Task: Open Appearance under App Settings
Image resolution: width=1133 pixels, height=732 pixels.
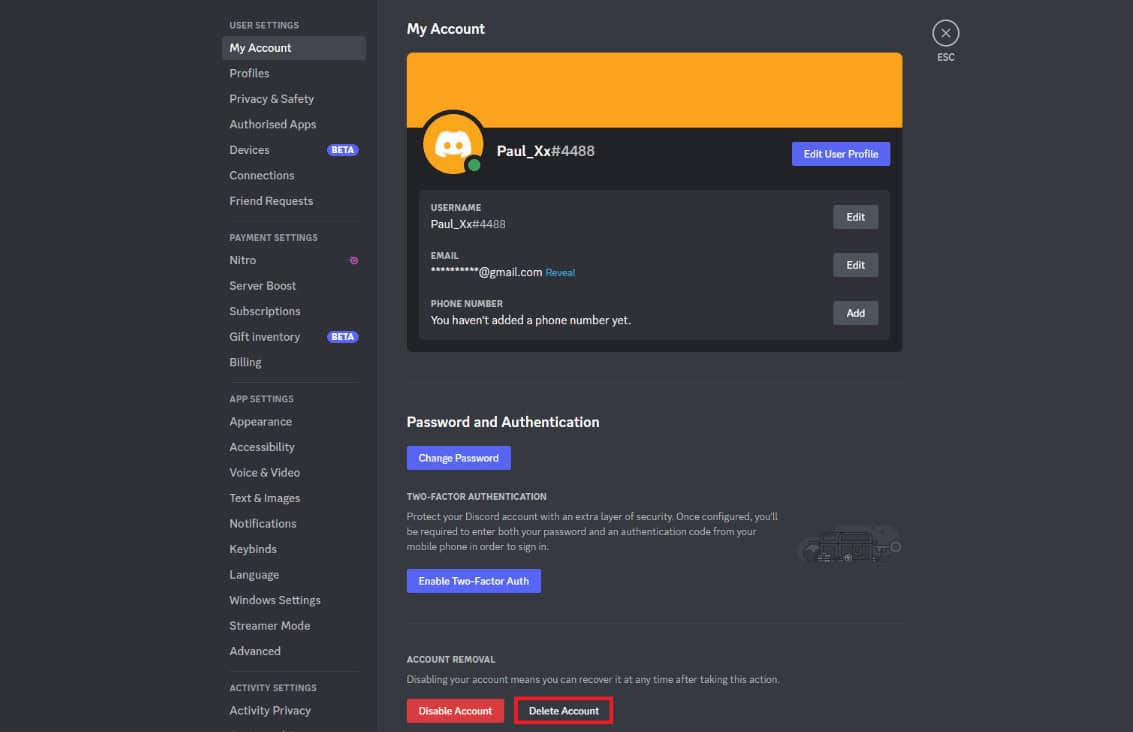Action: coord(260,421)
